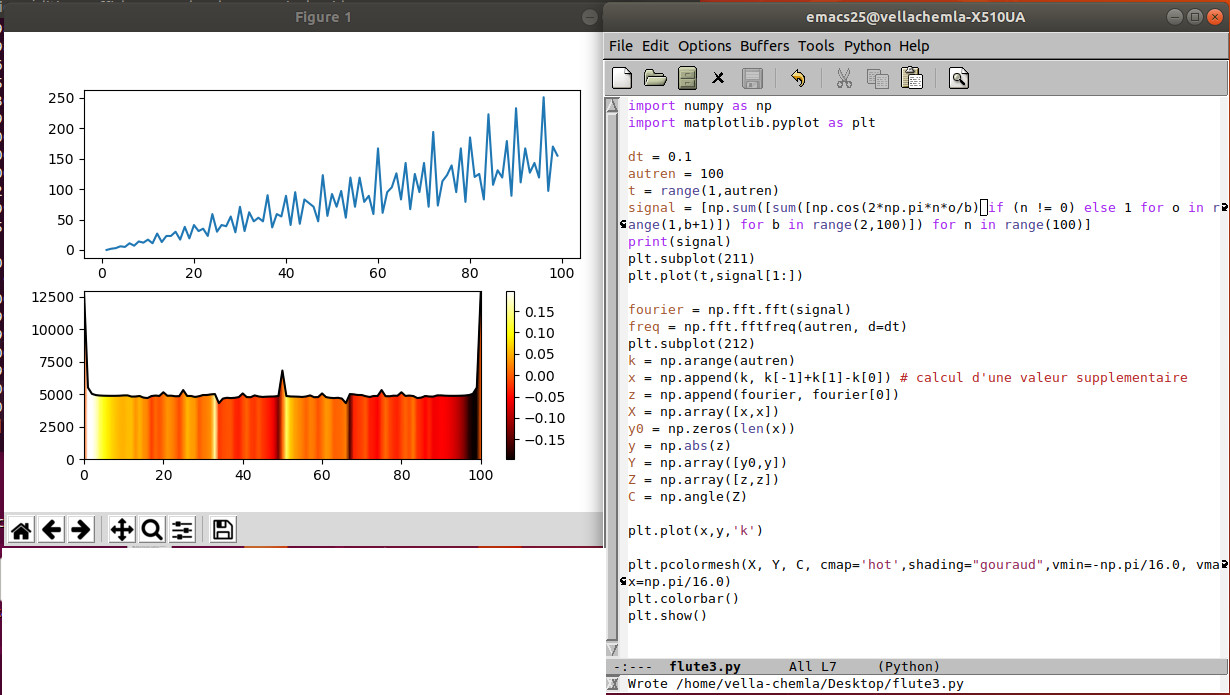Click the open folder icon in Emacs

pos(655,78)
